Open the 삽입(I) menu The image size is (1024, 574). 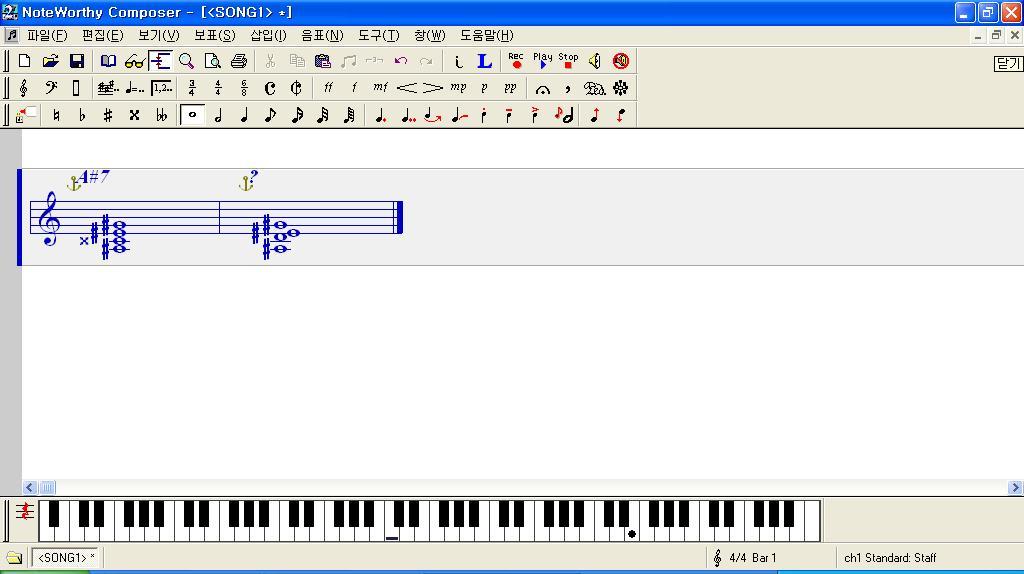(x=268, y=35)
